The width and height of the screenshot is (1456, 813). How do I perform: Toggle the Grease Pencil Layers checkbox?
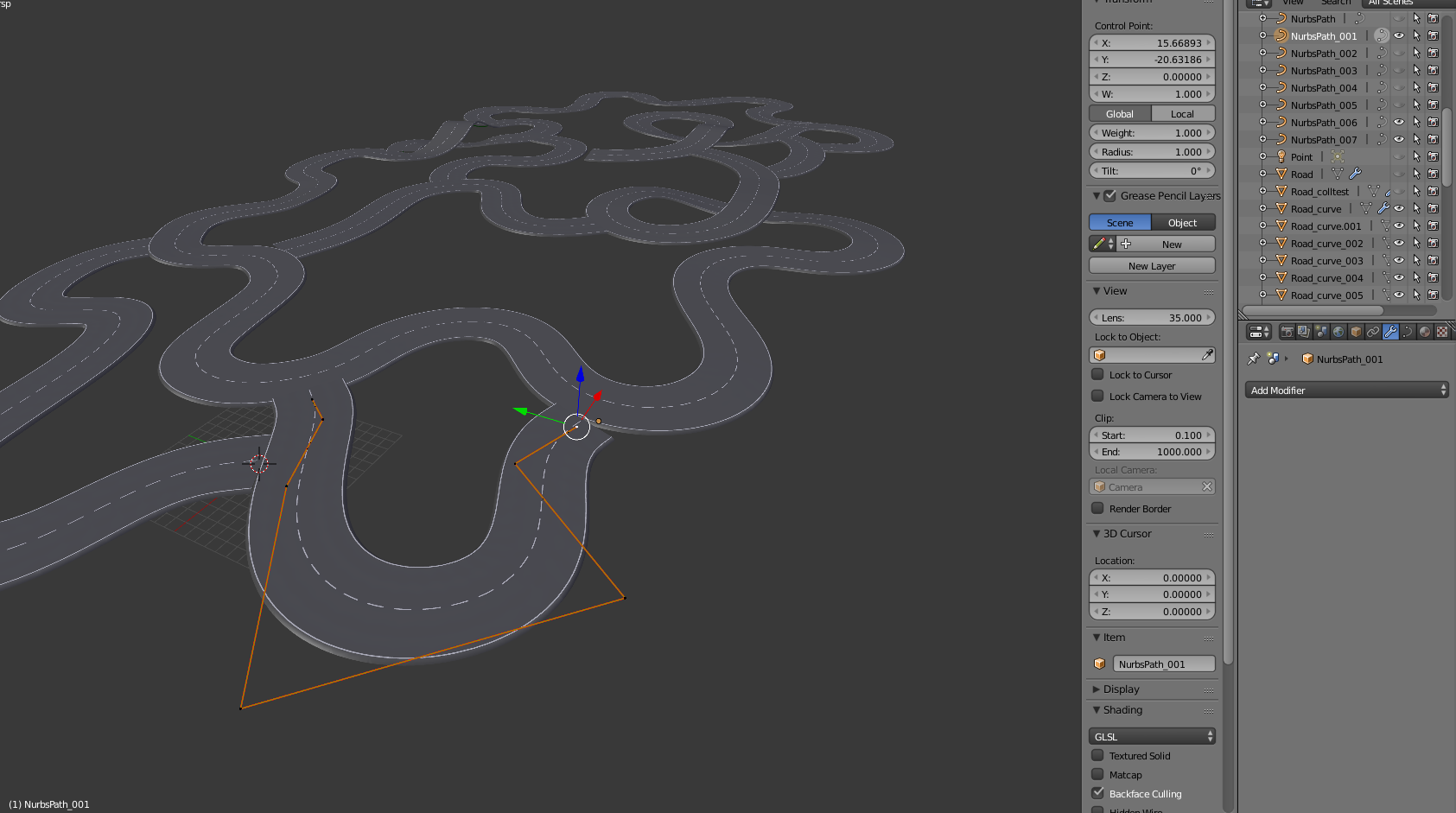(1110, 195)
